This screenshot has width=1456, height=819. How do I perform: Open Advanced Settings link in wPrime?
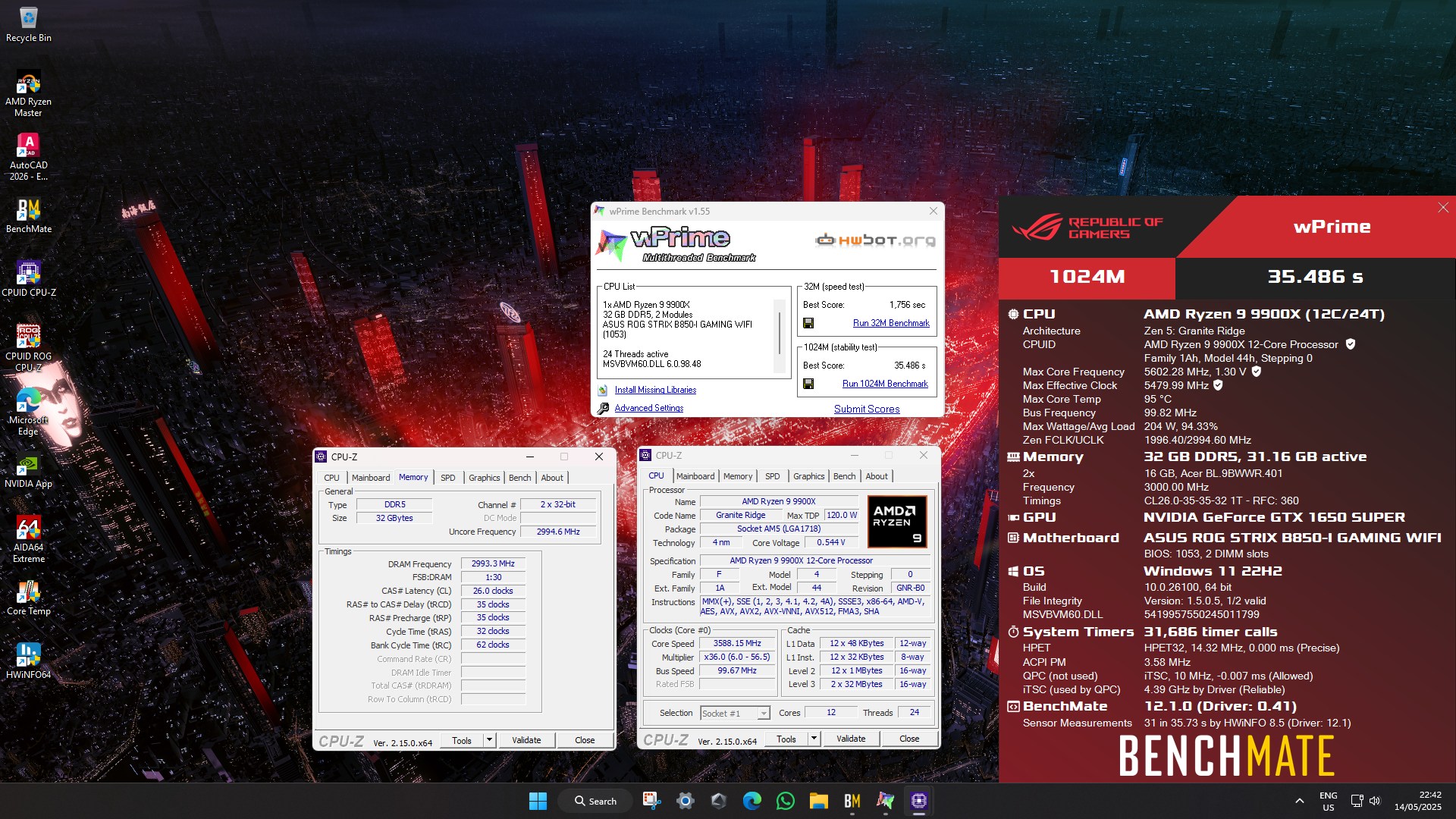(x=648, y=408)
